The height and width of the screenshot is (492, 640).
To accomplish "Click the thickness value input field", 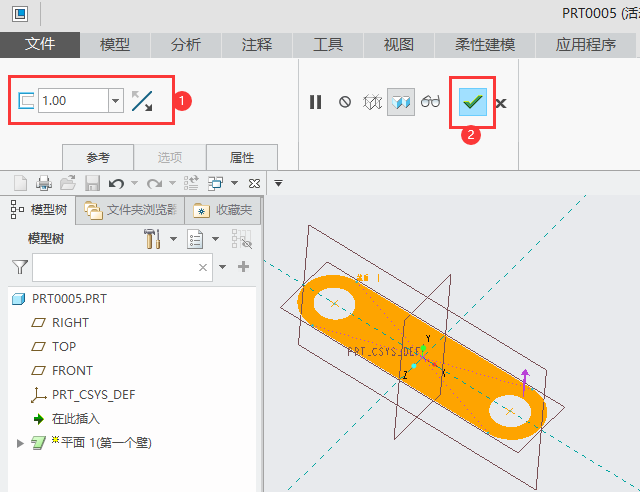I will 70,101.
